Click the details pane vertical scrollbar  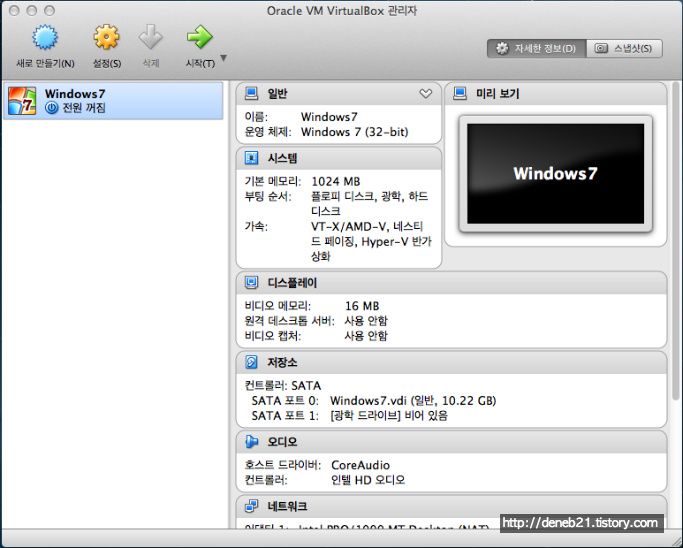pos(676,240)
